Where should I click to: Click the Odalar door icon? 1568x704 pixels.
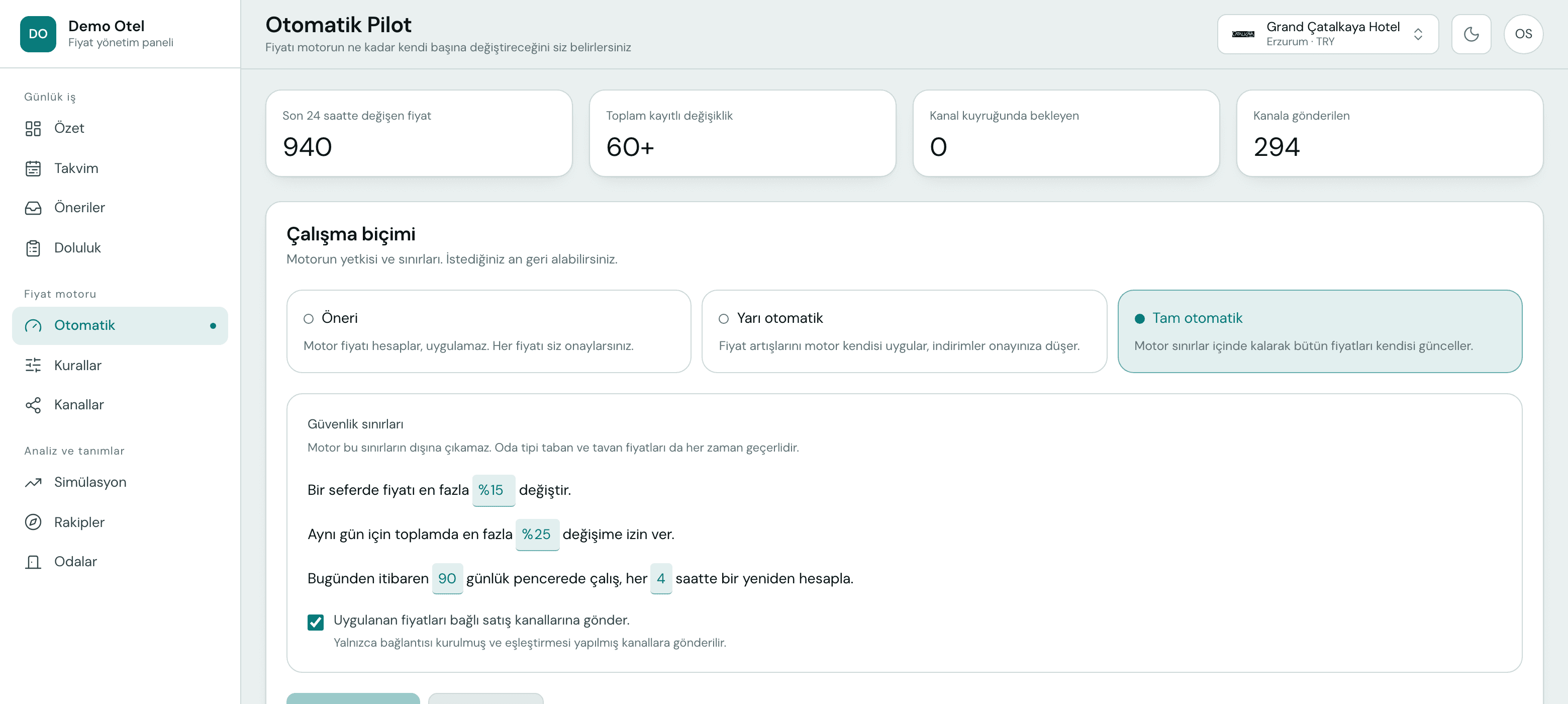[33, 562]
